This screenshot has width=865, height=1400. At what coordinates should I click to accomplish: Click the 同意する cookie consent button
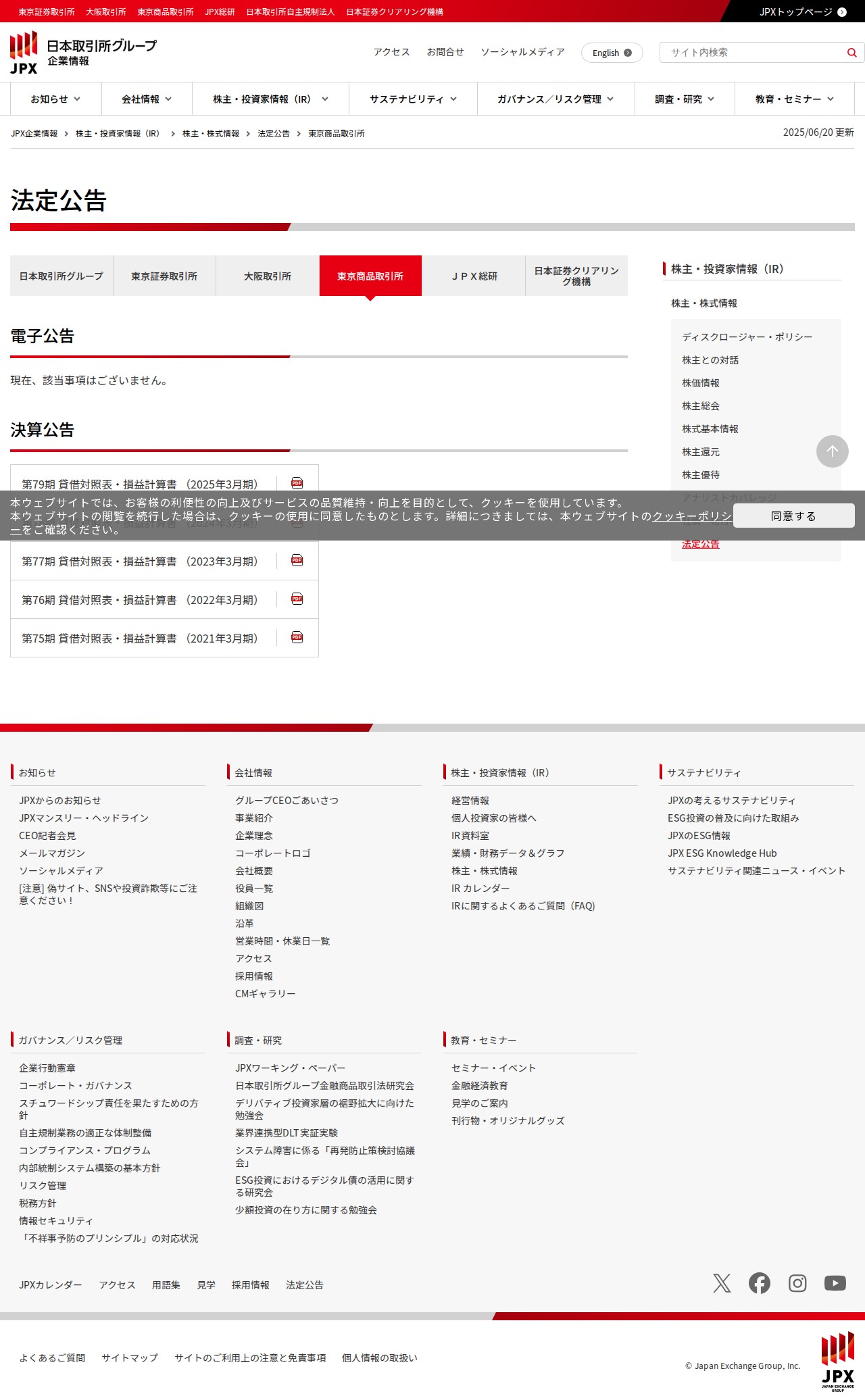tap(793, 516)
